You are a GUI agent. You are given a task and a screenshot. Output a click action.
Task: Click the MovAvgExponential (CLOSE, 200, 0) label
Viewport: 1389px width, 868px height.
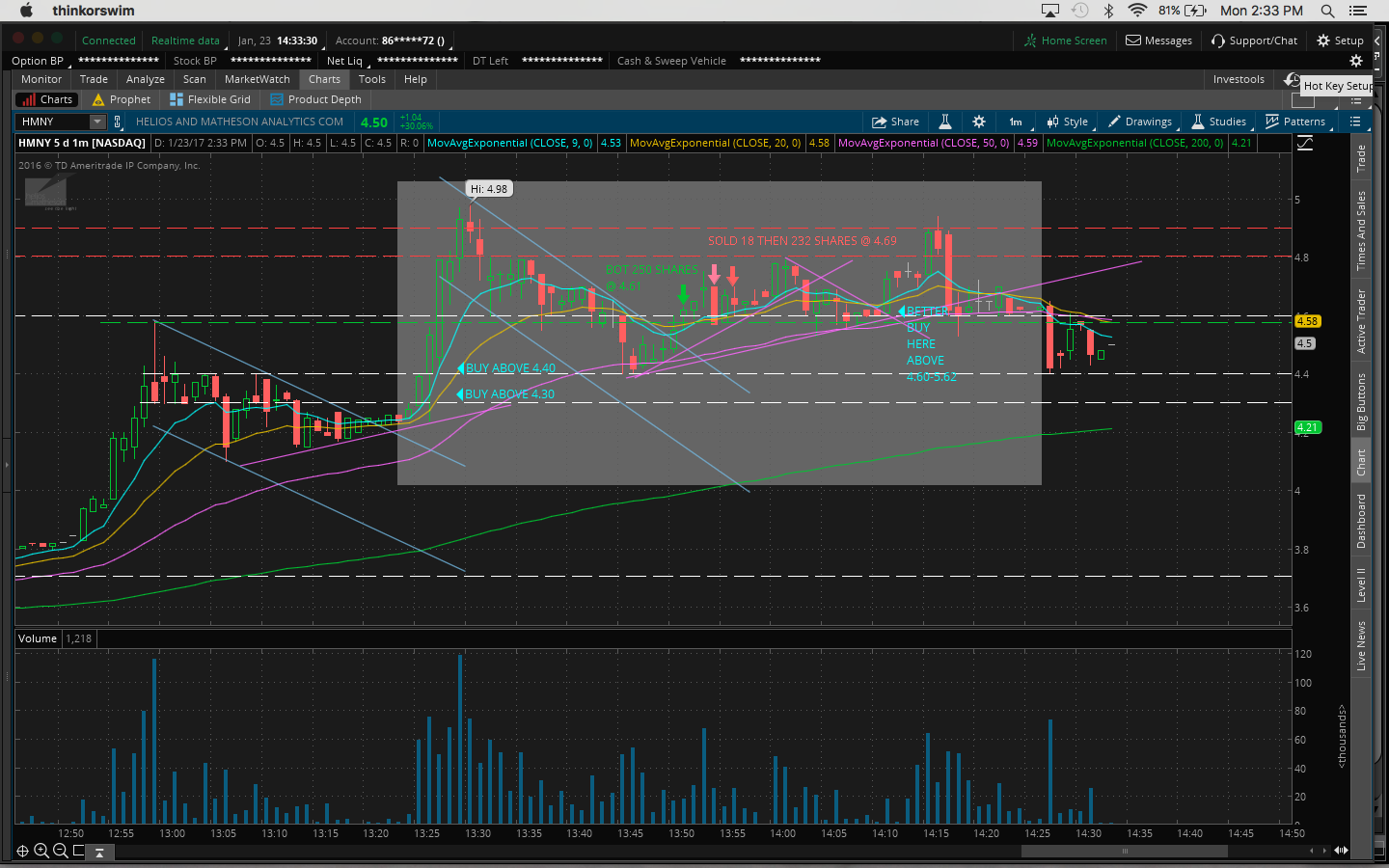[x=1134, y=143]
